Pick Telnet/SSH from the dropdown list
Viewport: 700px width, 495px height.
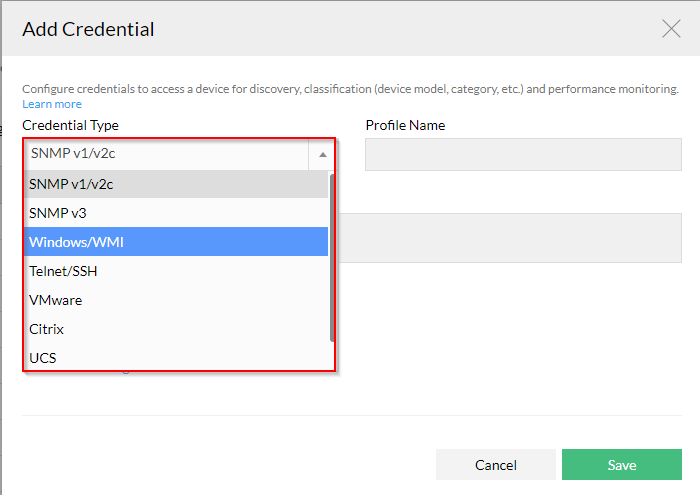pyautogui.click(x=176, y=271)
